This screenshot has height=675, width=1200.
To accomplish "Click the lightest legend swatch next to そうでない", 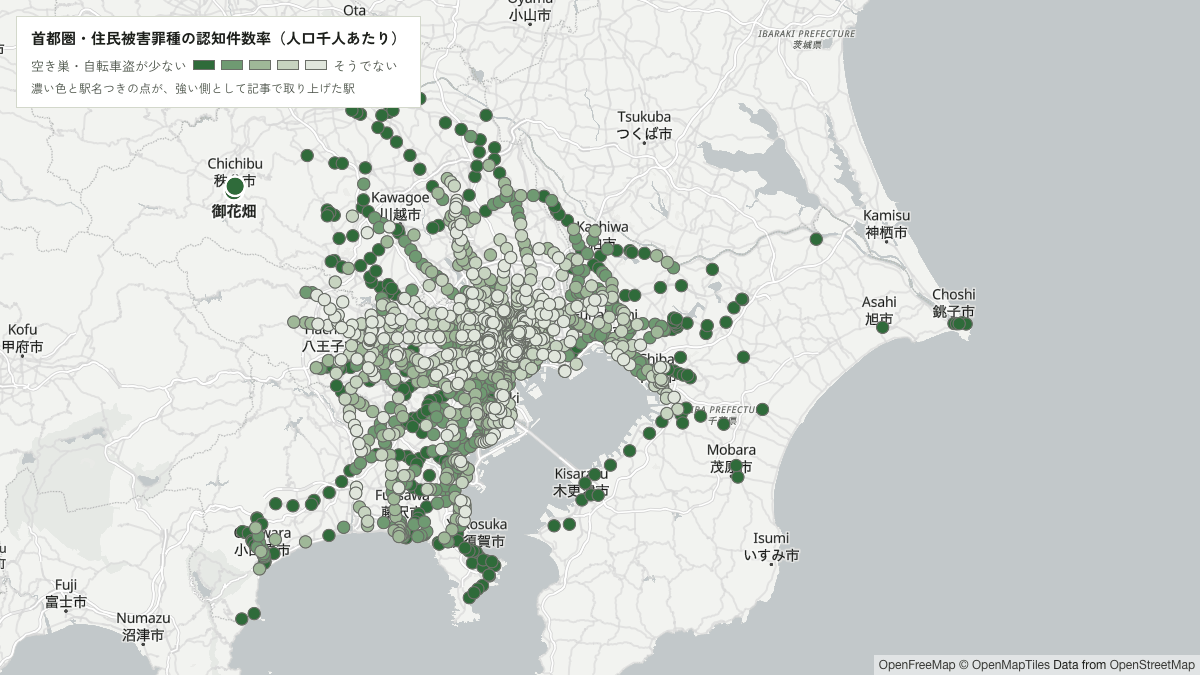I will click(x=316, y=65).
